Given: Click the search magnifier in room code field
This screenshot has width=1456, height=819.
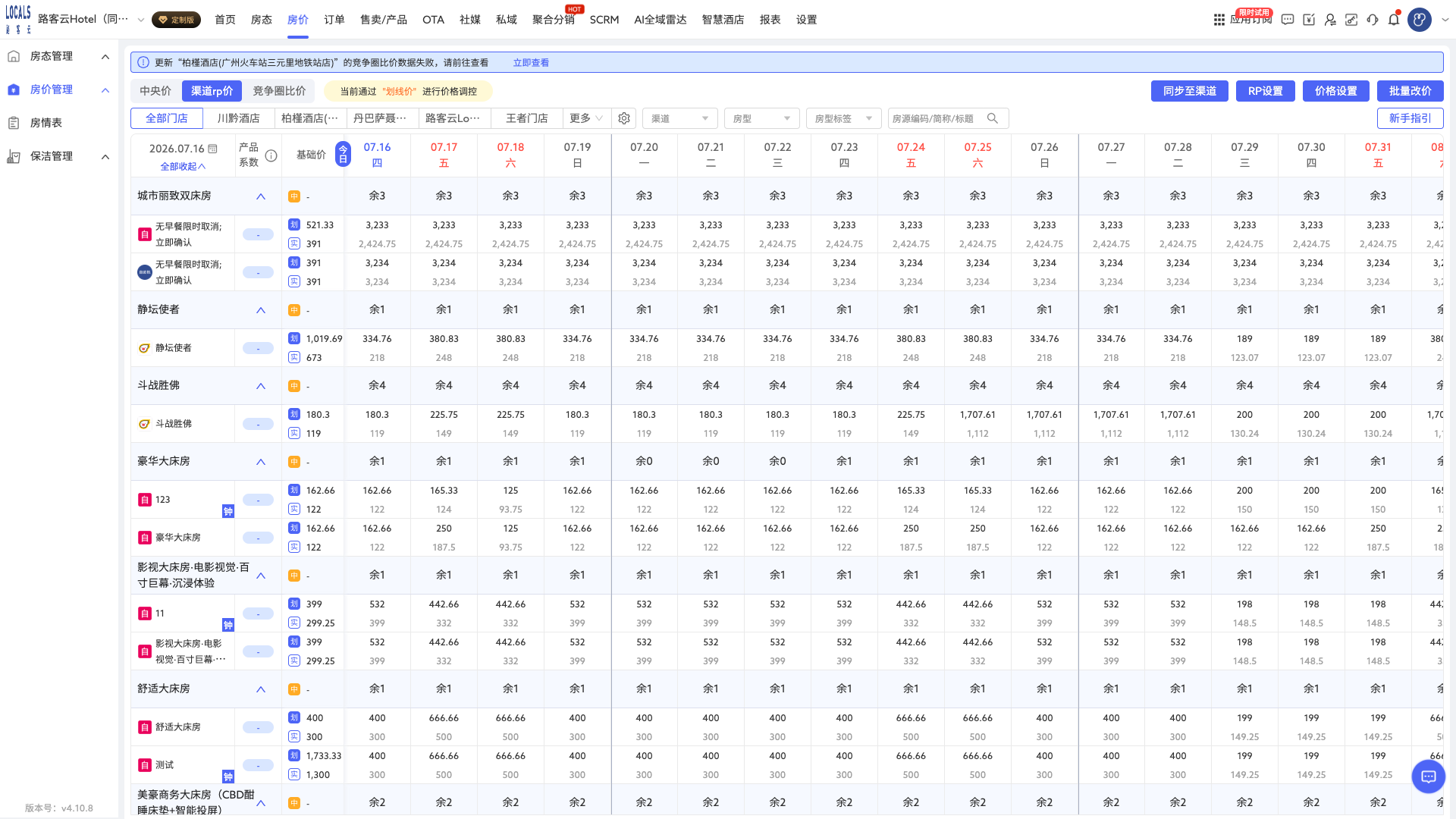Looking at the screenshot, I should [993, 118].
